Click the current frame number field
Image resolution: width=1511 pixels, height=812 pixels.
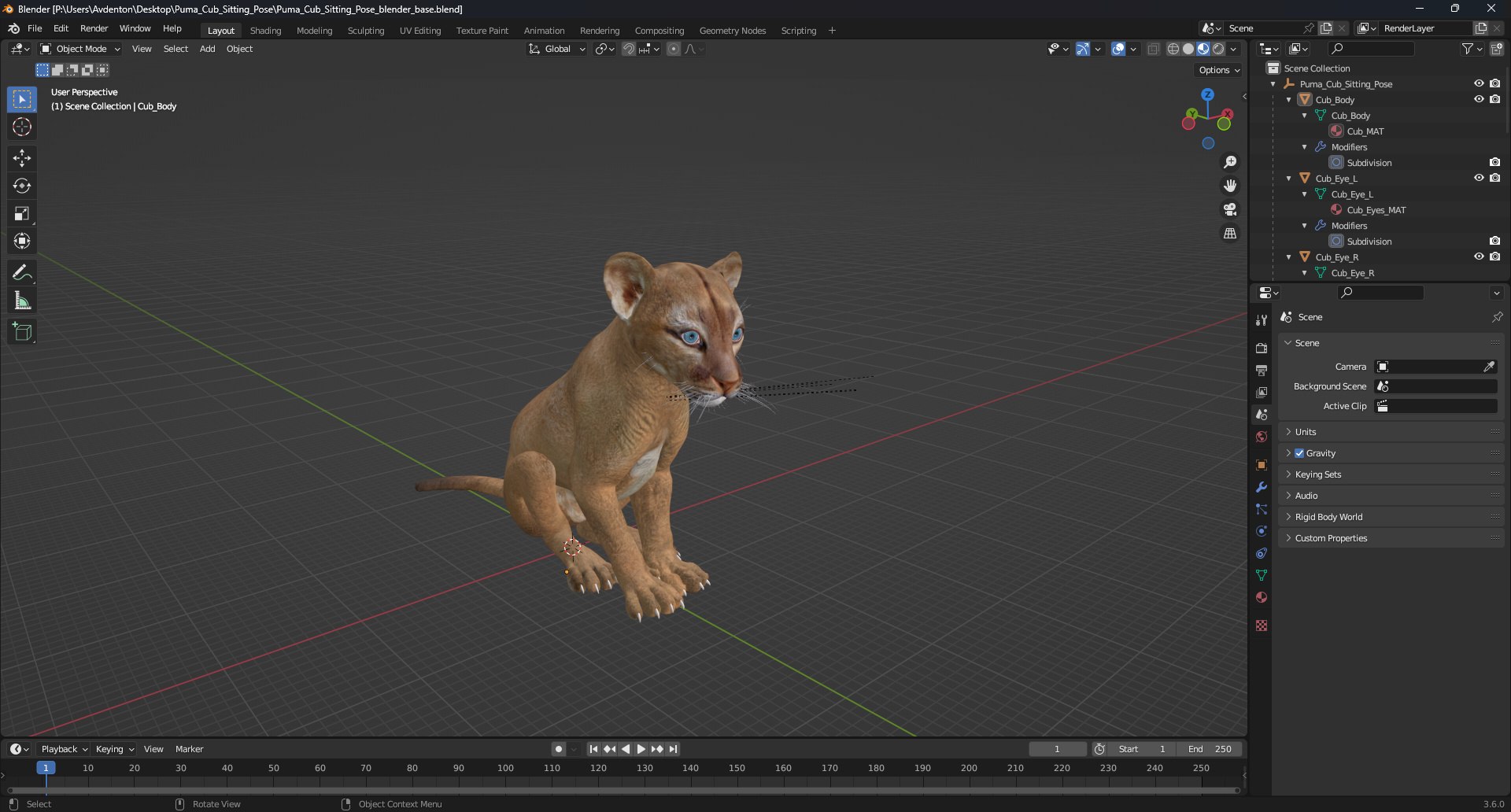1057,749
